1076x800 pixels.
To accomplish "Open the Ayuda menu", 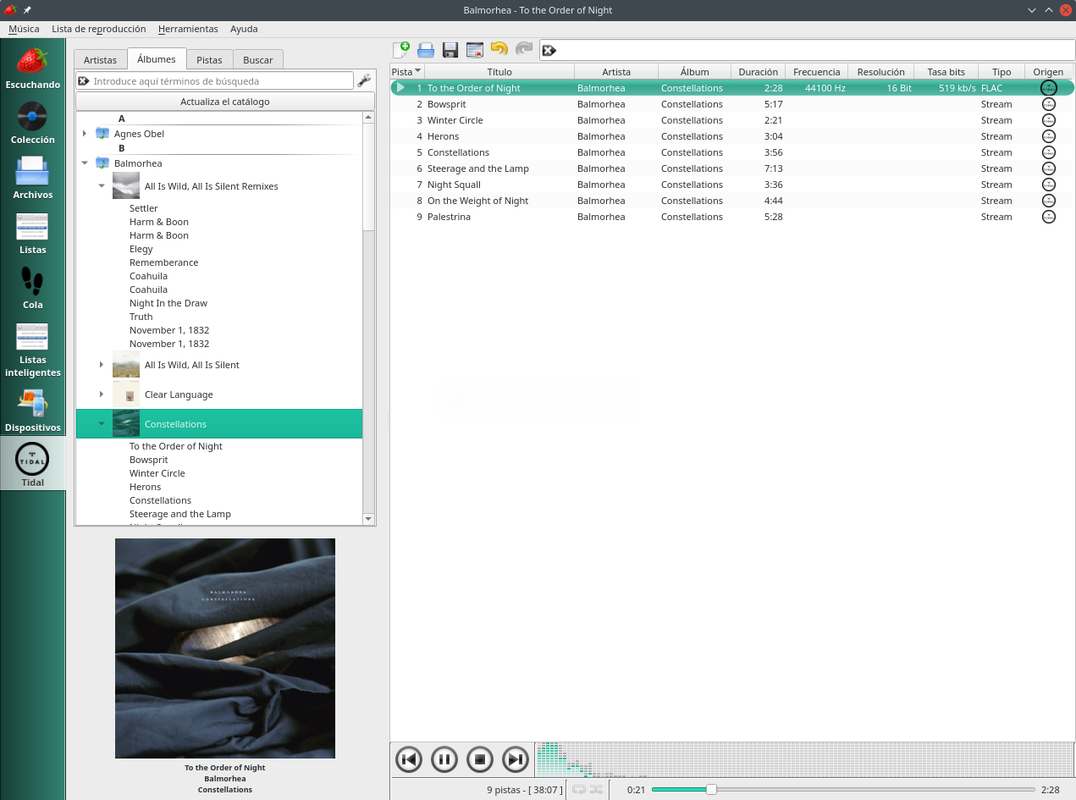I will click(244, 29).
